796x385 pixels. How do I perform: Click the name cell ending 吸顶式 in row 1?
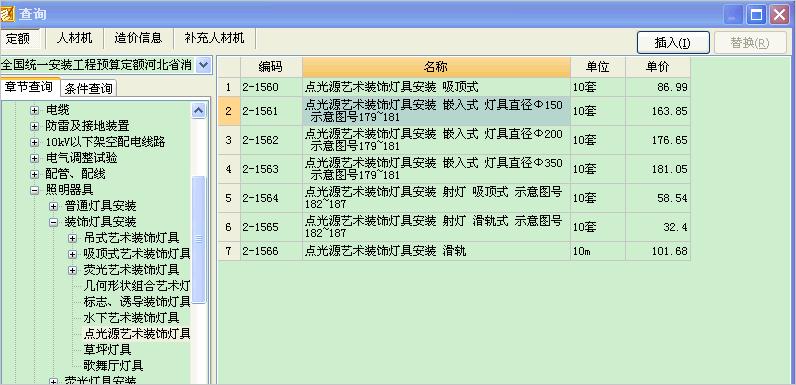tap(436, 87)
